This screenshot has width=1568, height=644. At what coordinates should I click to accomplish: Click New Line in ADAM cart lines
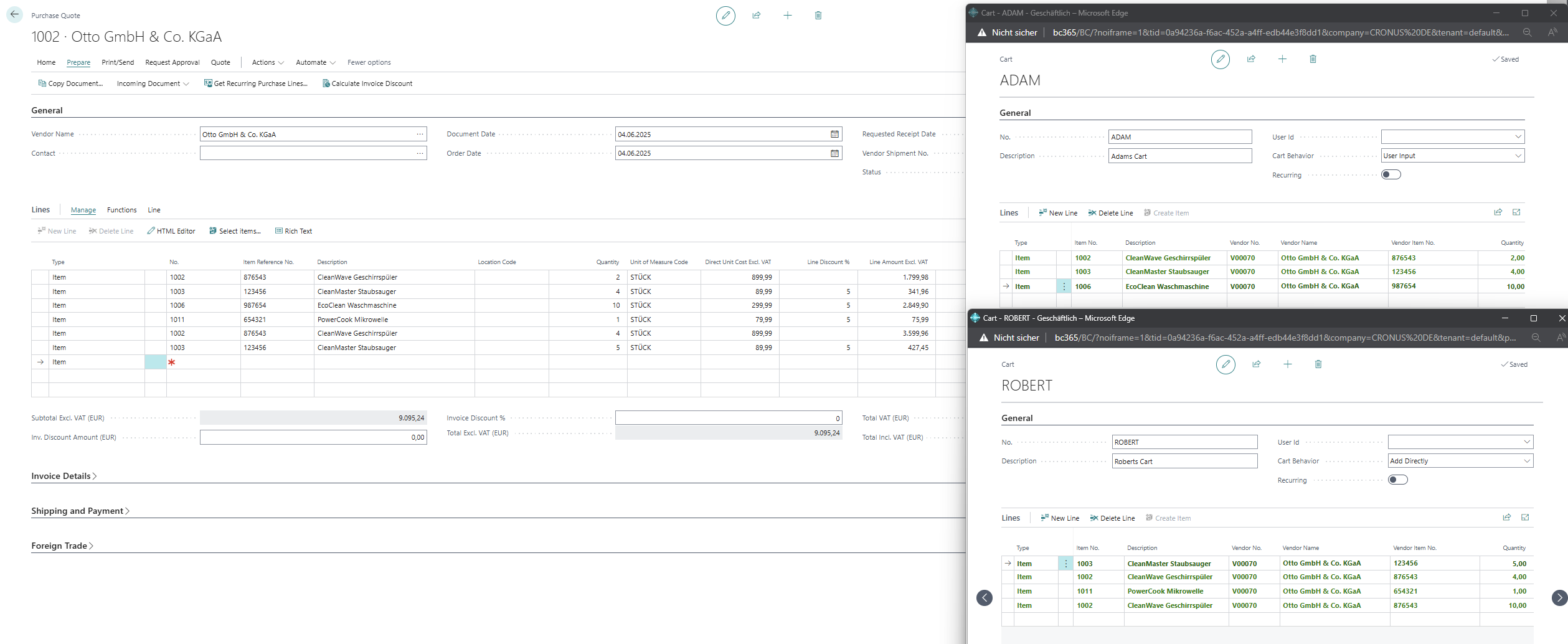pos(1058,213)
